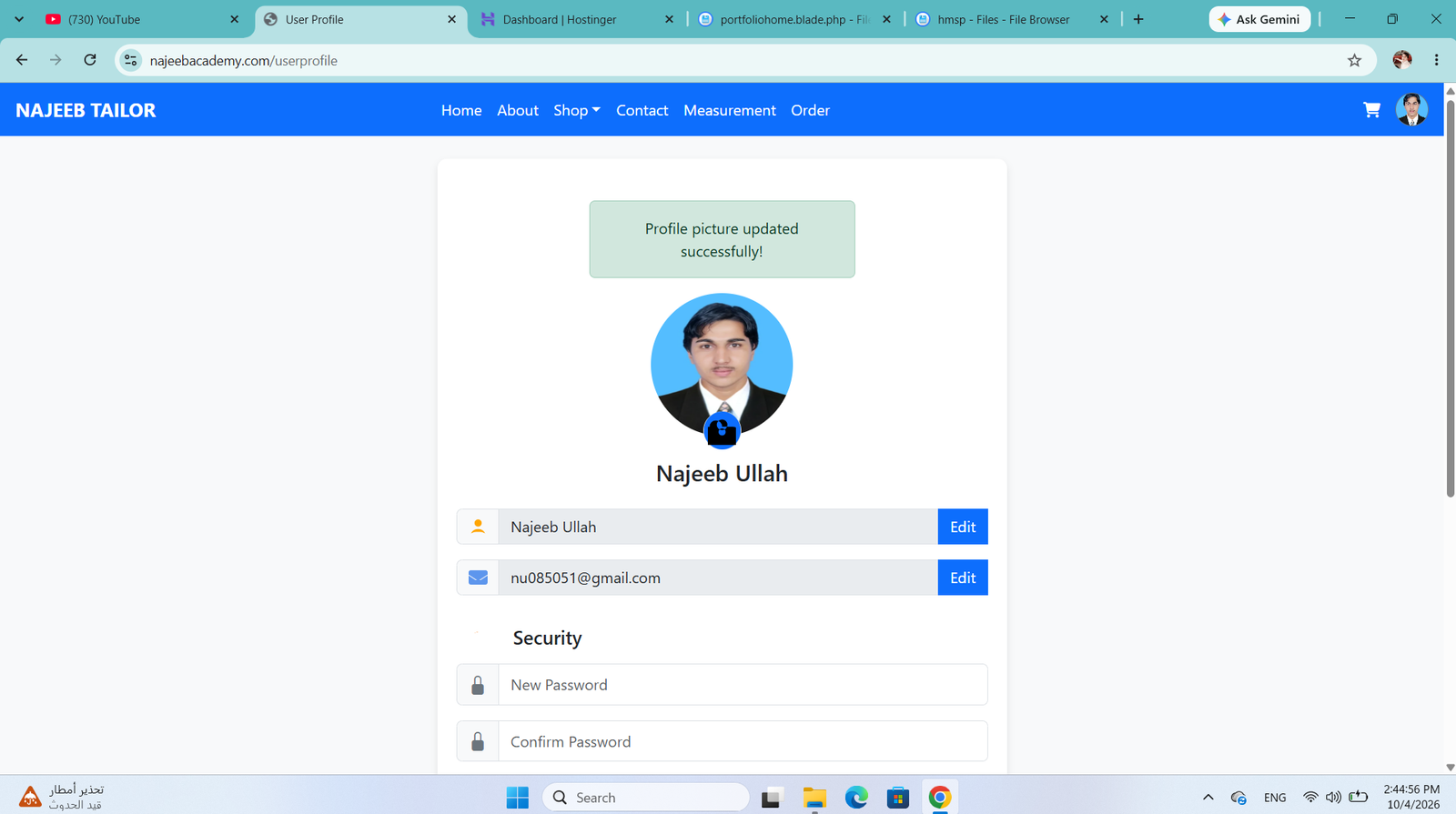Viewport: 1456px width, 814px height.
Task: Open About nav link
Action: (518, 110)
